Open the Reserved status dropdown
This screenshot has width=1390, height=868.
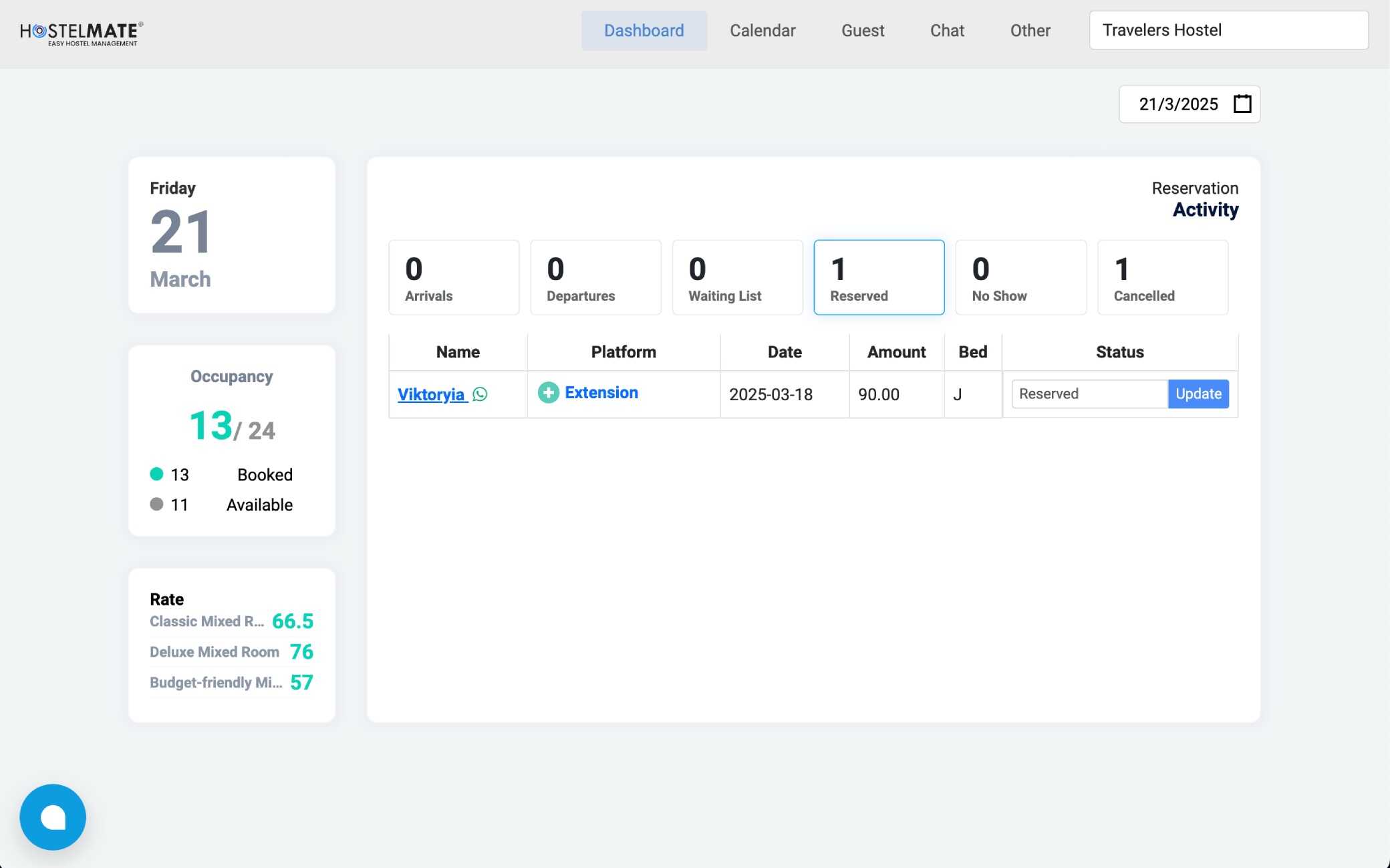(1089, 394)
